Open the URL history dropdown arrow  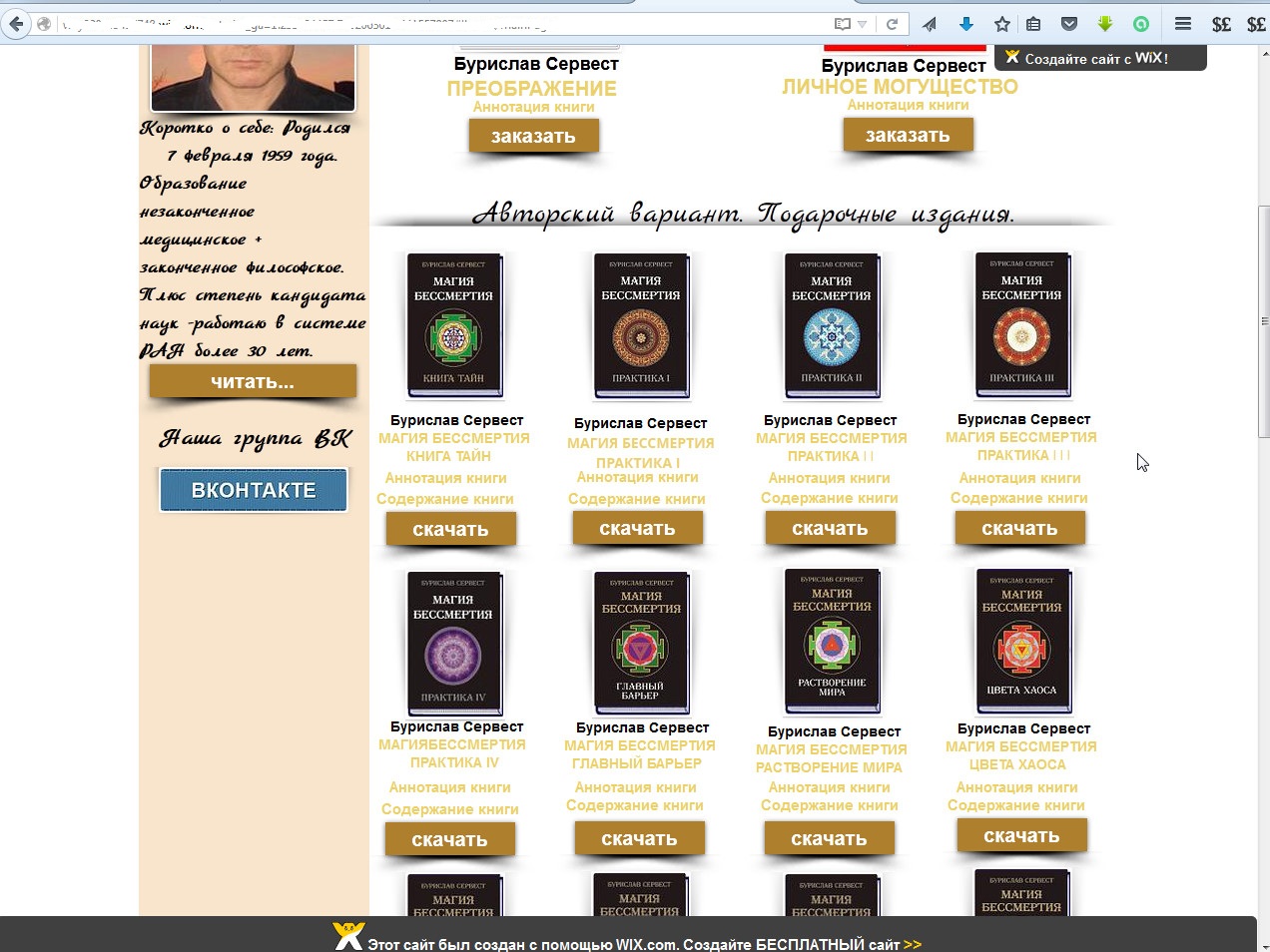click(x=863, y=24)
